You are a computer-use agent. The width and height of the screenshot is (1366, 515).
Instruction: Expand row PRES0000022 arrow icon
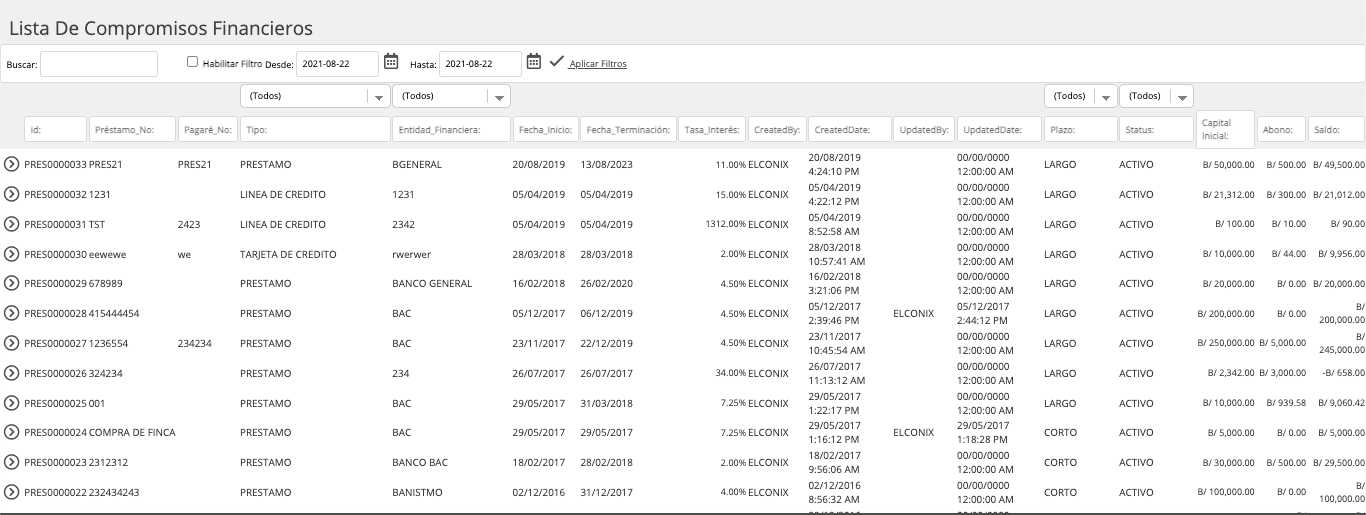pos(12,492)
